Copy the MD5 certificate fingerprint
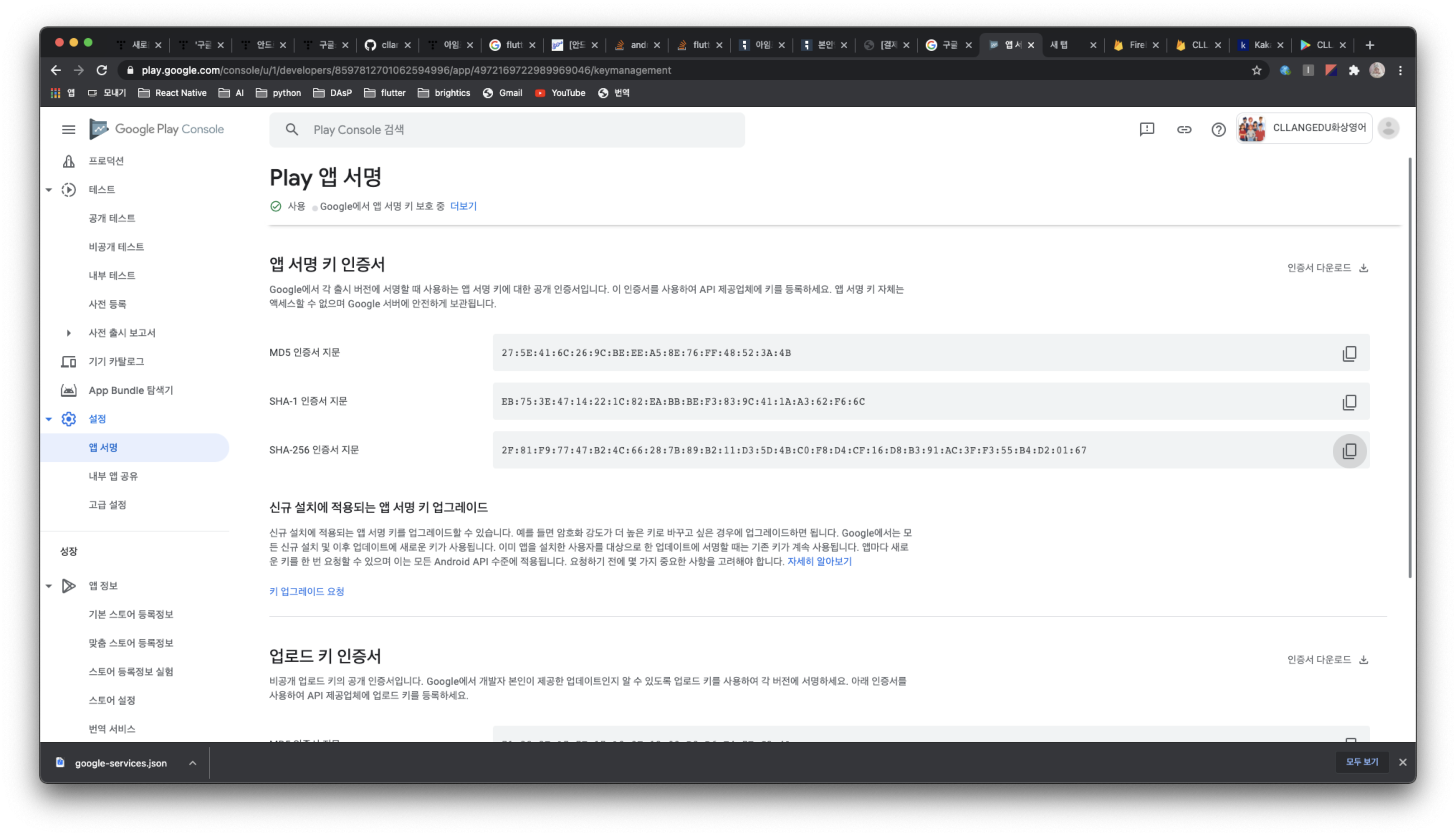Viewport: 1456px width, 836px height. point(1349,353)
